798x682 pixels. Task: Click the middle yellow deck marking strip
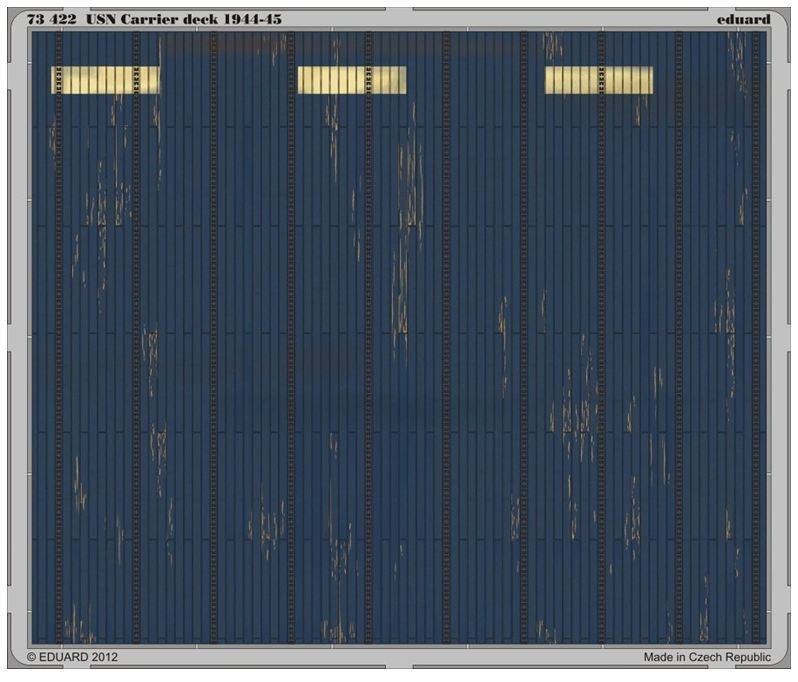tap(352, 80)
